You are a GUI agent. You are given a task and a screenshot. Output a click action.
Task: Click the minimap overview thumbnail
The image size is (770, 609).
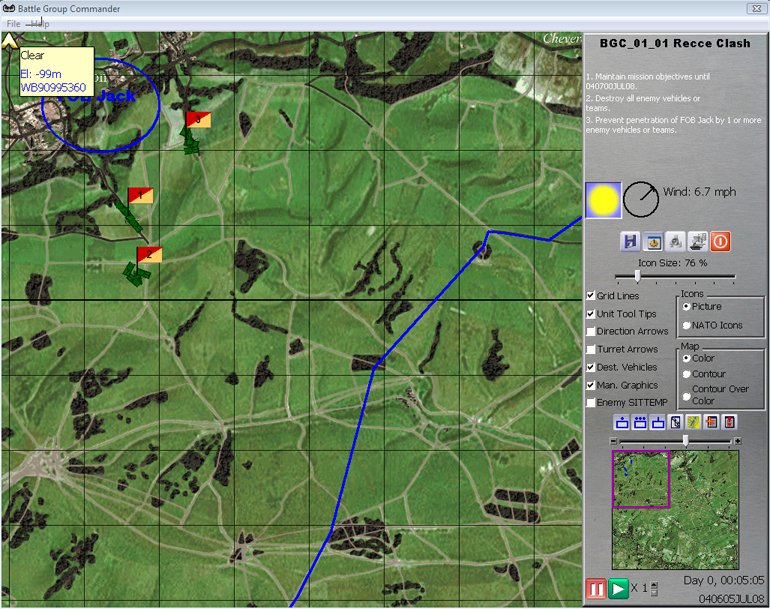[674, 501]
